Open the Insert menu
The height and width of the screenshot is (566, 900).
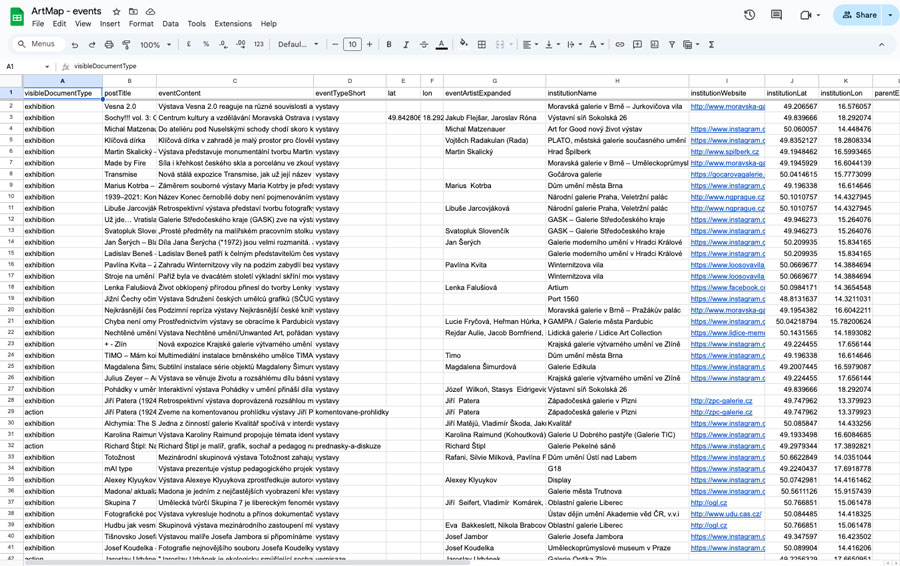(110, 24)
